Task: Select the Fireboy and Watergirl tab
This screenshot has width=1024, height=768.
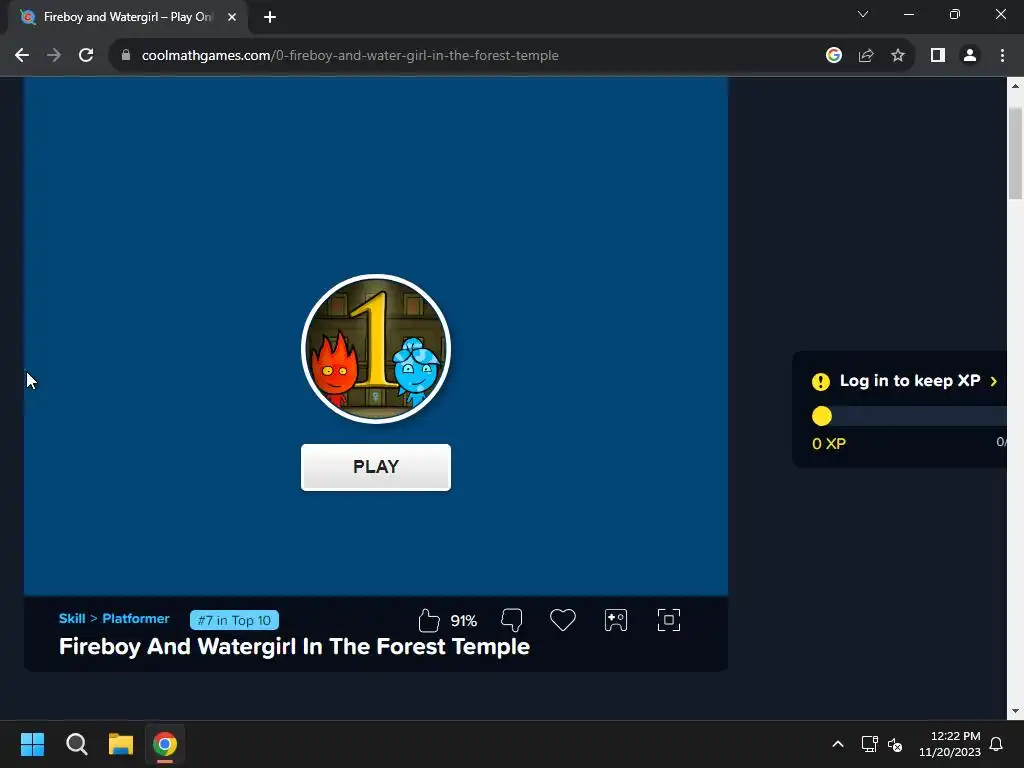Action: [127, 17]
